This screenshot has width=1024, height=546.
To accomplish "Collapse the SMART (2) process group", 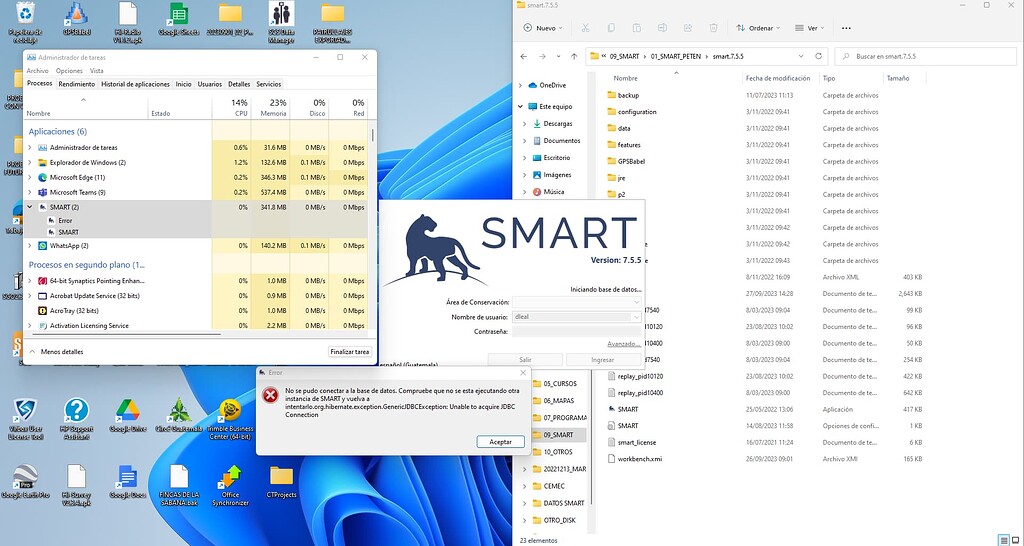I will click(x=30, y=207).
